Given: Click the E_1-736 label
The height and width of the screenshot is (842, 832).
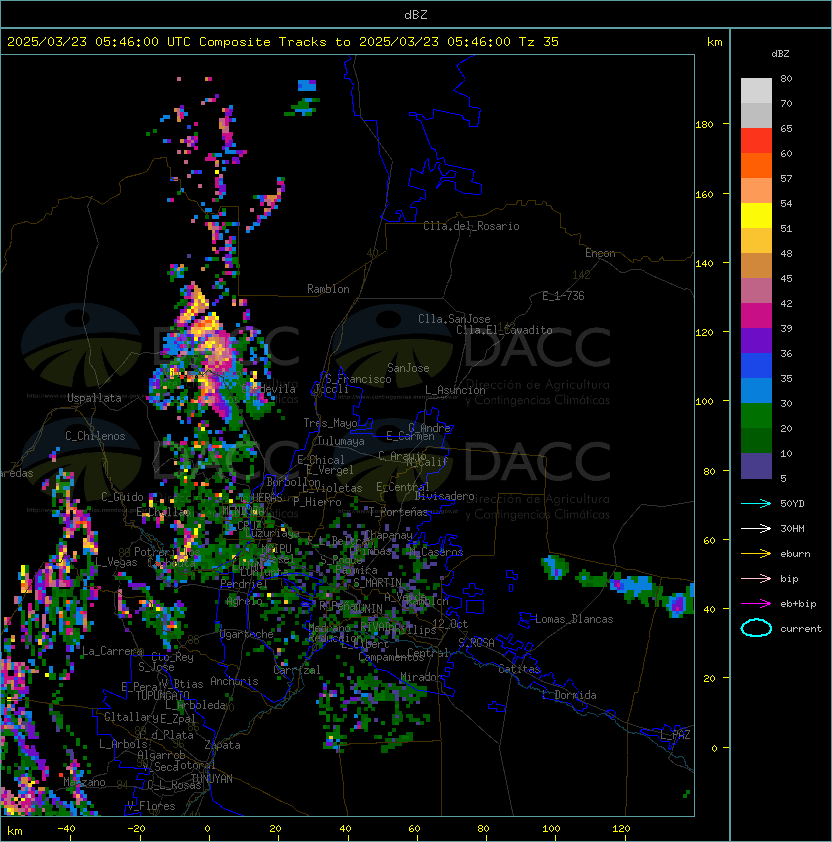Looking at the screenshot, I should point(563,296).
